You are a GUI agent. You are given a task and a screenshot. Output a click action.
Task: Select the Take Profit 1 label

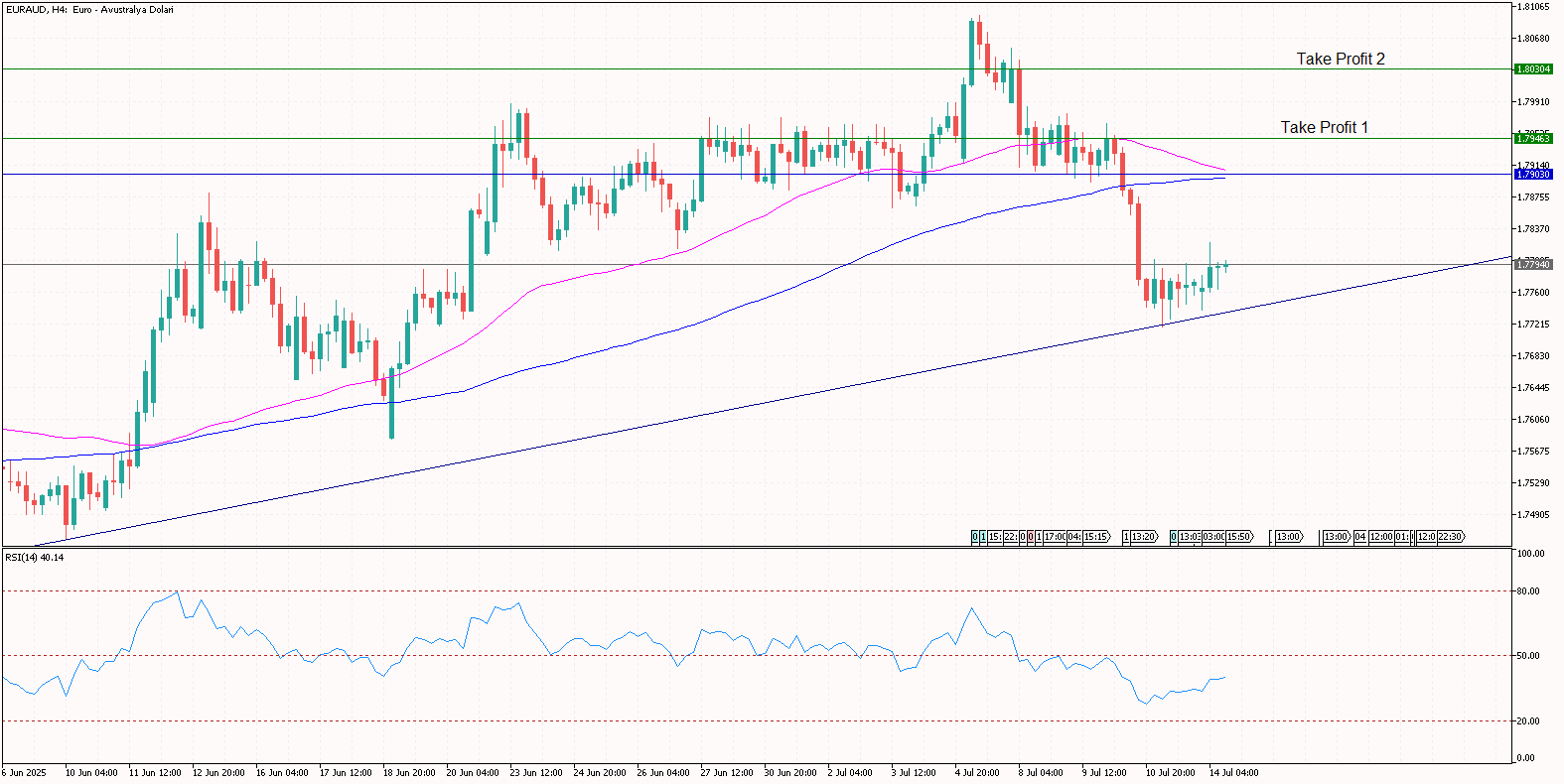pos(1324,127)
